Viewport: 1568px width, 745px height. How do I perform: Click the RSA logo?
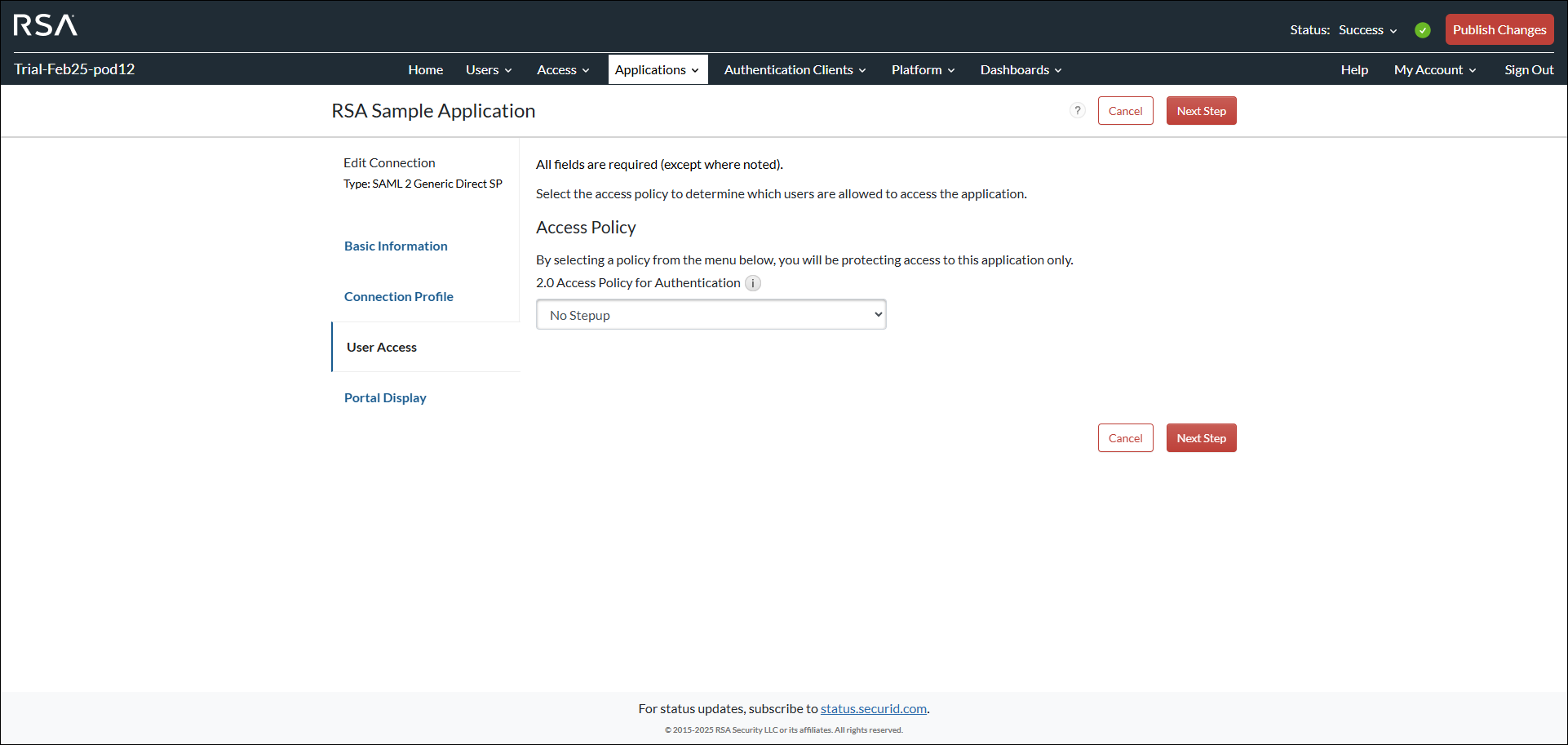(x=45, y=25)
